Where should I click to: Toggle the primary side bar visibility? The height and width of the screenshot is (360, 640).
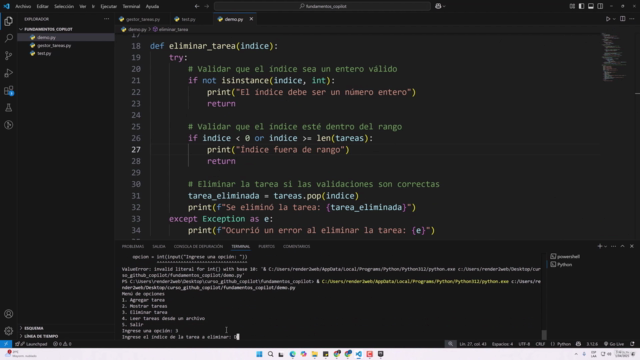point(581,6)
